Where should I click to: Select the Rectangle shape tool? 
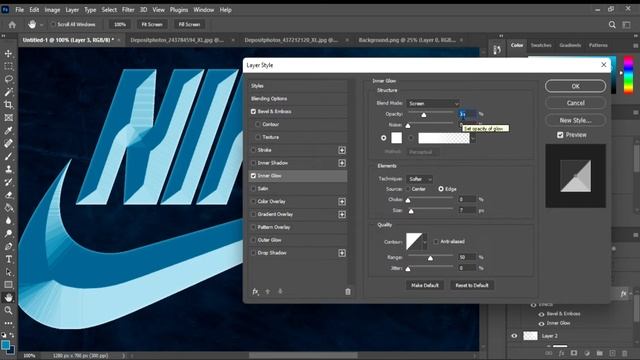click(8, 284)
